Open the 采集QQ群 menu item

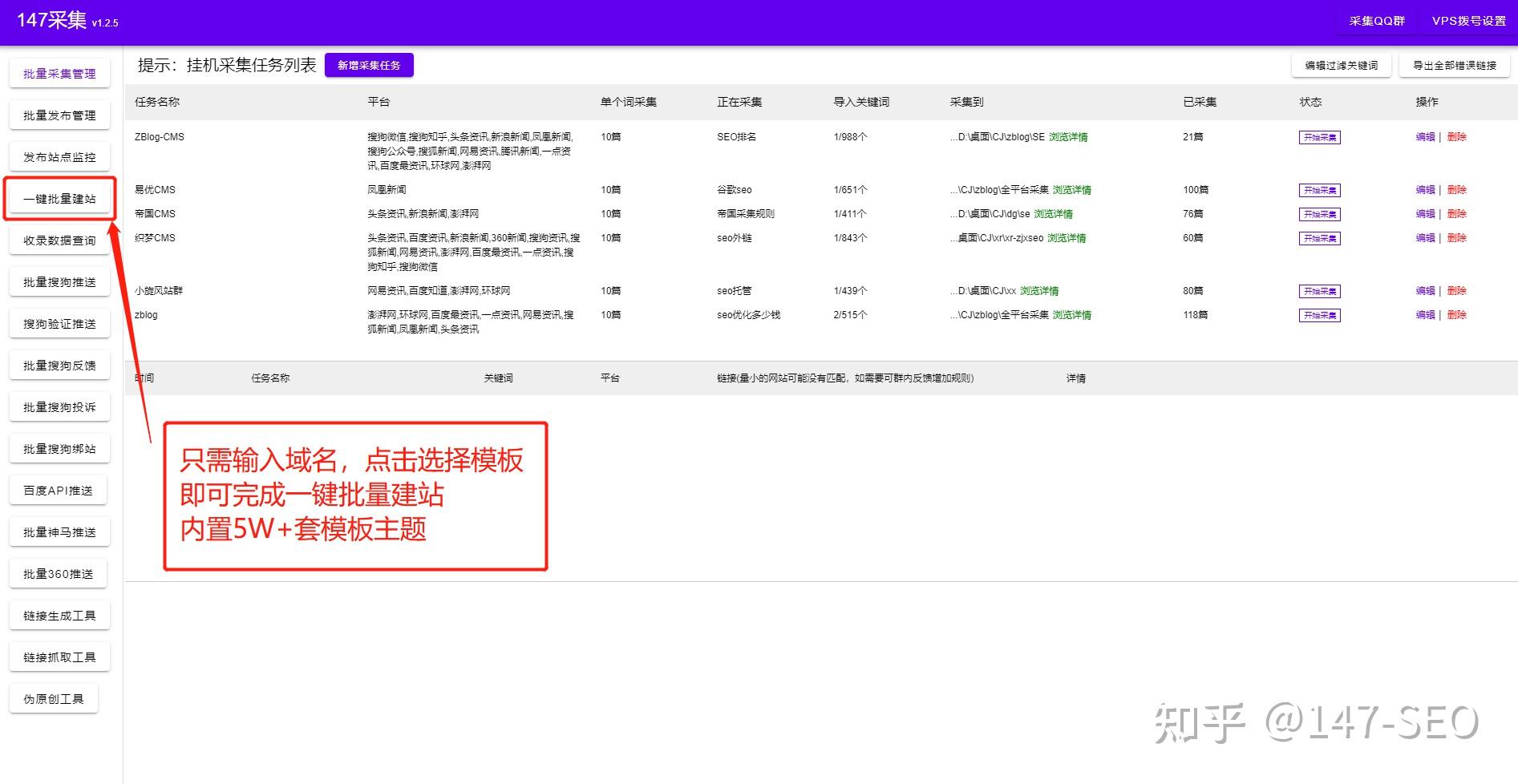coord(1374,22)
